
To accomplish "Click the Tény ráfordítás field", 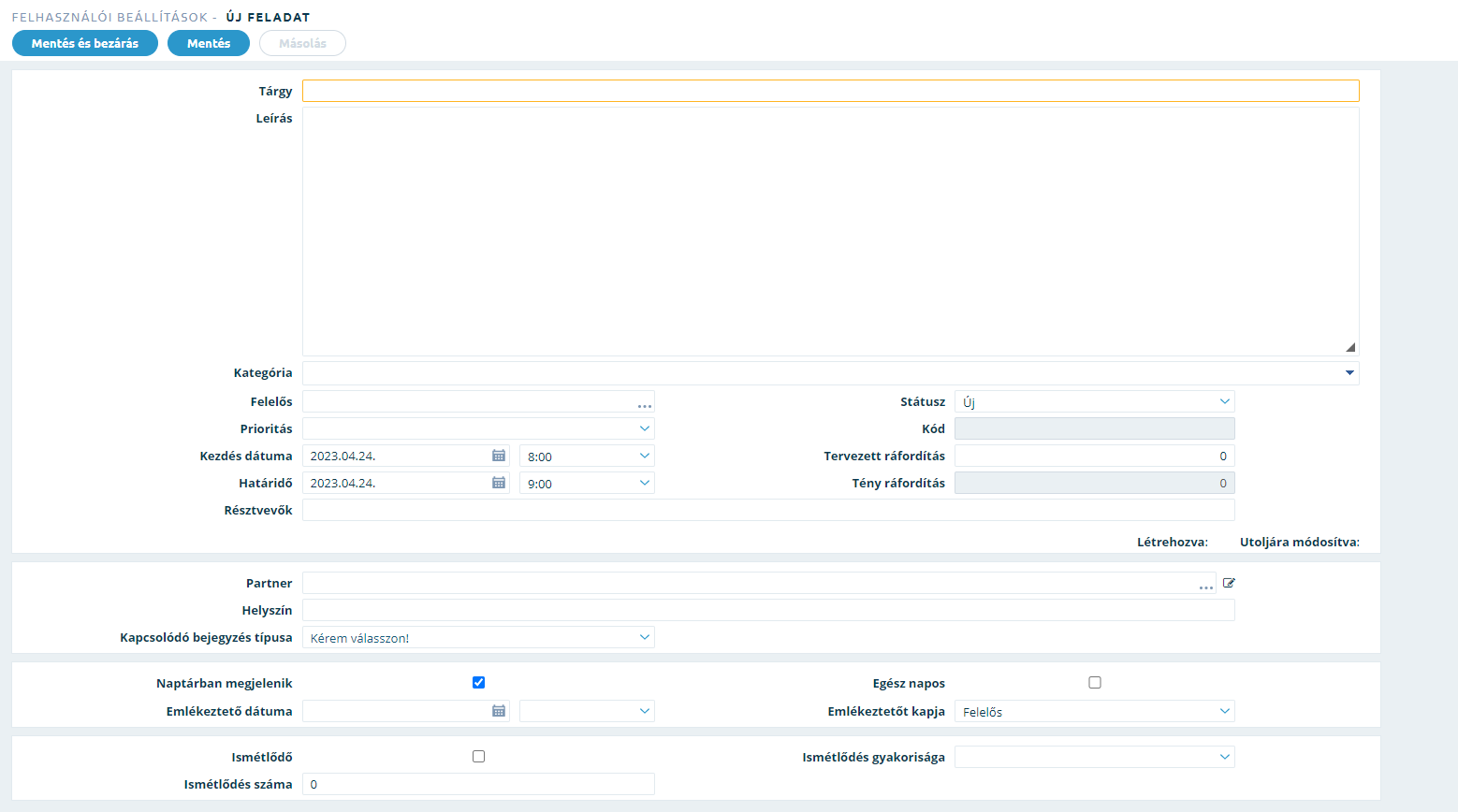I will pyautogui.click(x=1095, y=483).
